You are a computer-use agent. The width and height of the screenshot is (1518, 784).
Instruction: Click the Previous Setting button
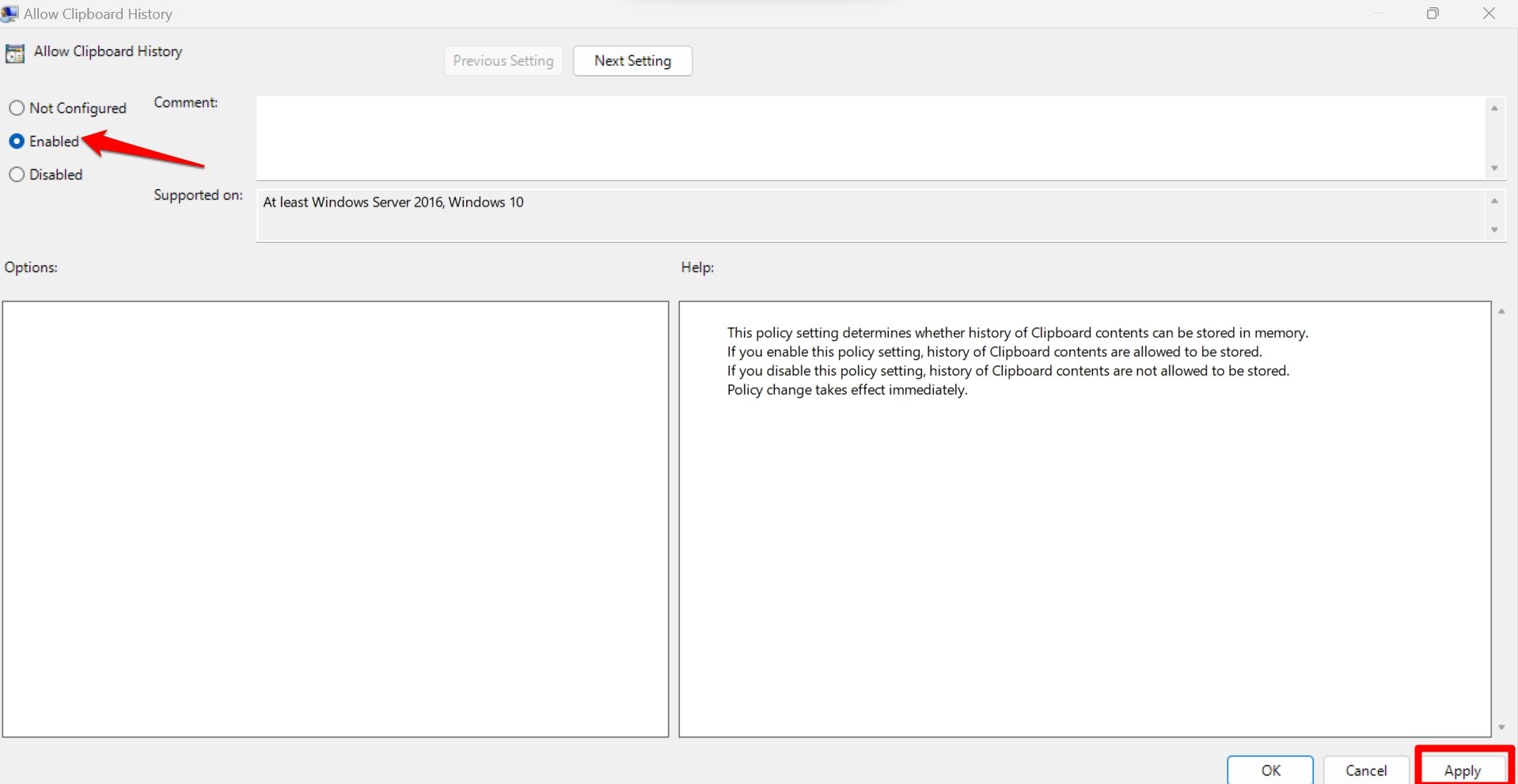click(503, 61)
